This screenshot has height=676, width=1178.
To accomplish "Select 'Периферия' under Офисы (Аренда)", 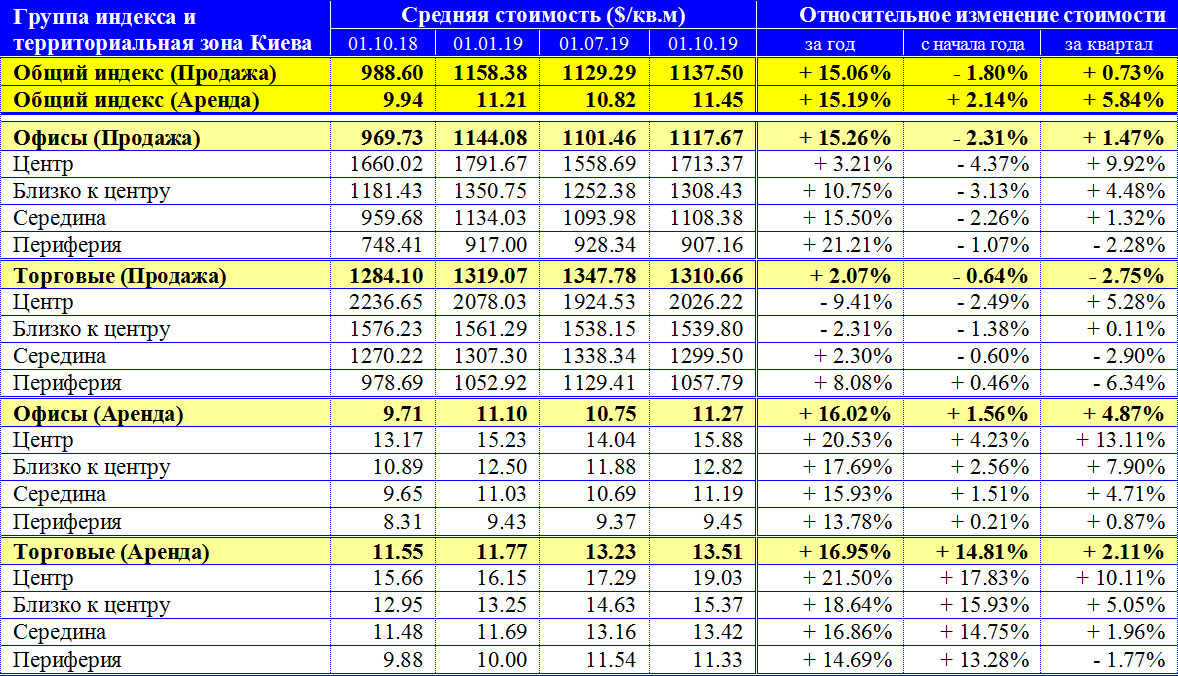I will pyautogui.click(x=67, y=522).
